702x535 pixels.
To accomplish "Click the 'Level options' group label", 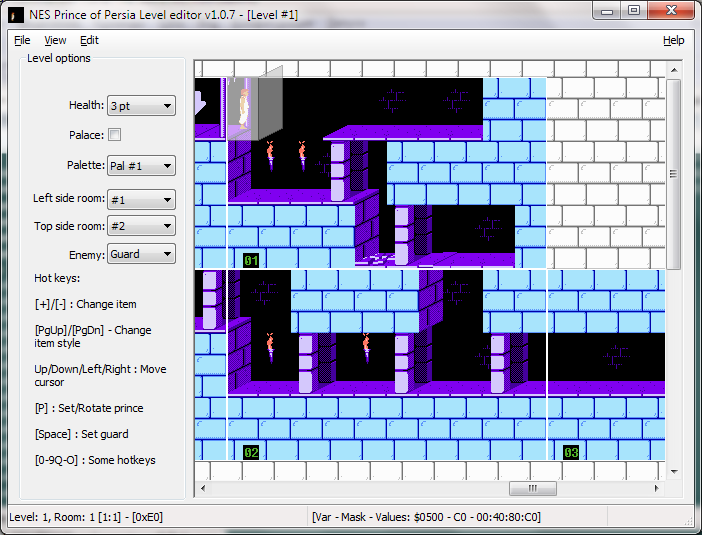I will 59,58.
